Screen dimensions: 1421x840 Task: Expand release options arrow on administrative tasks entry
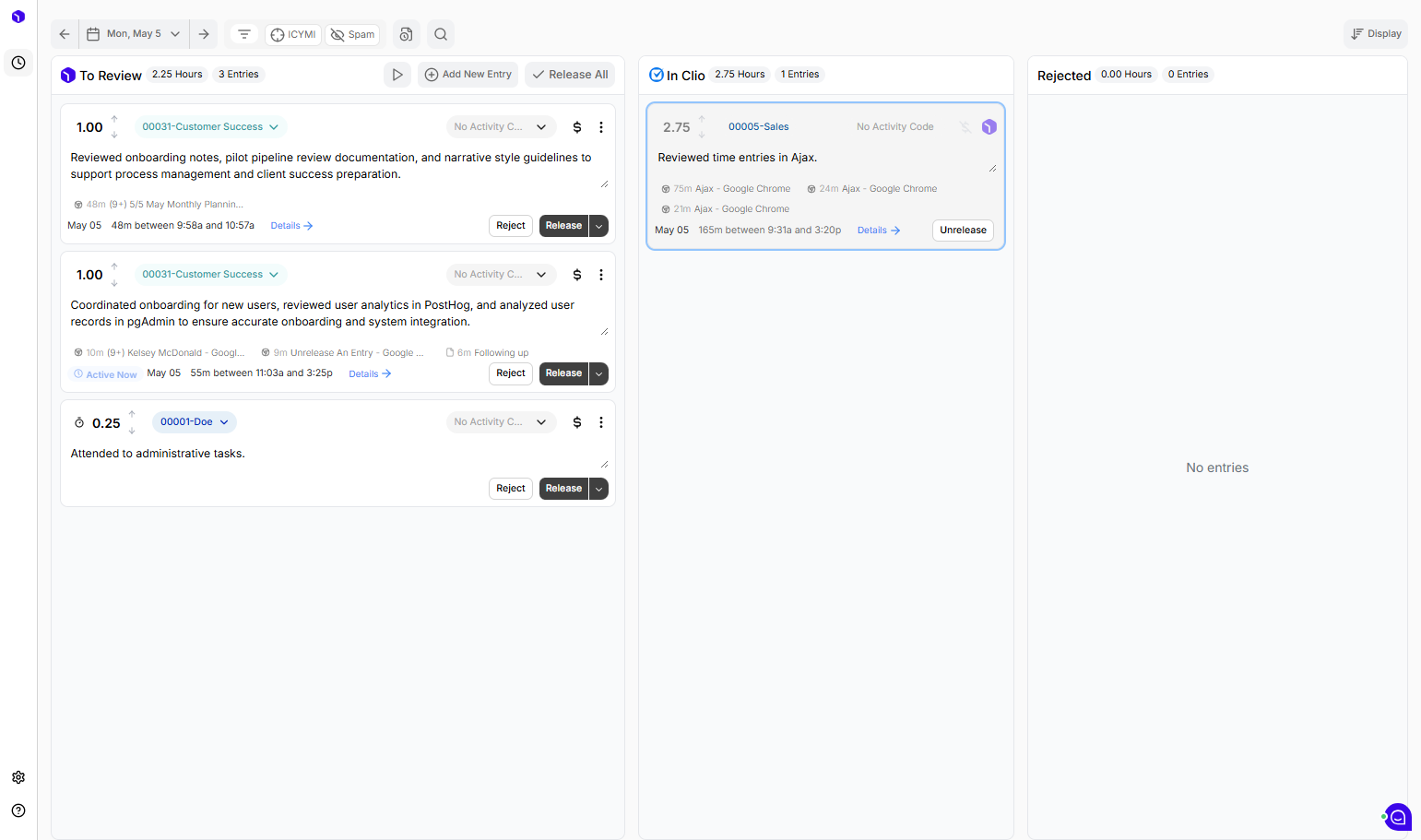coord(599,489)
